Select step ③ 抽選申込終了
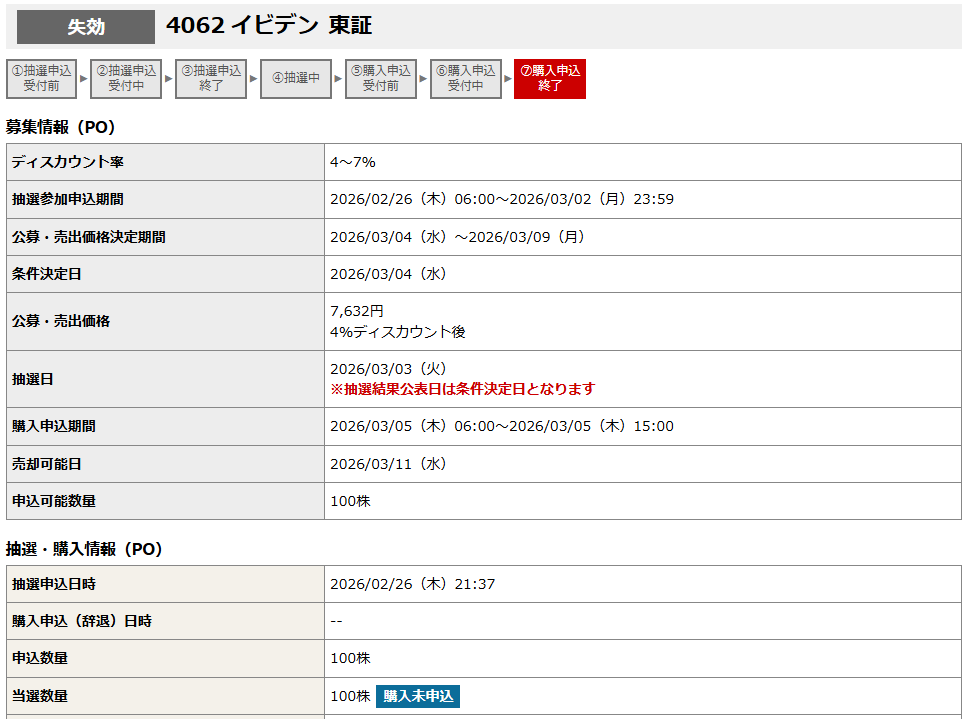This screenshot has width=977, height=719. click(x=211, y=78)
